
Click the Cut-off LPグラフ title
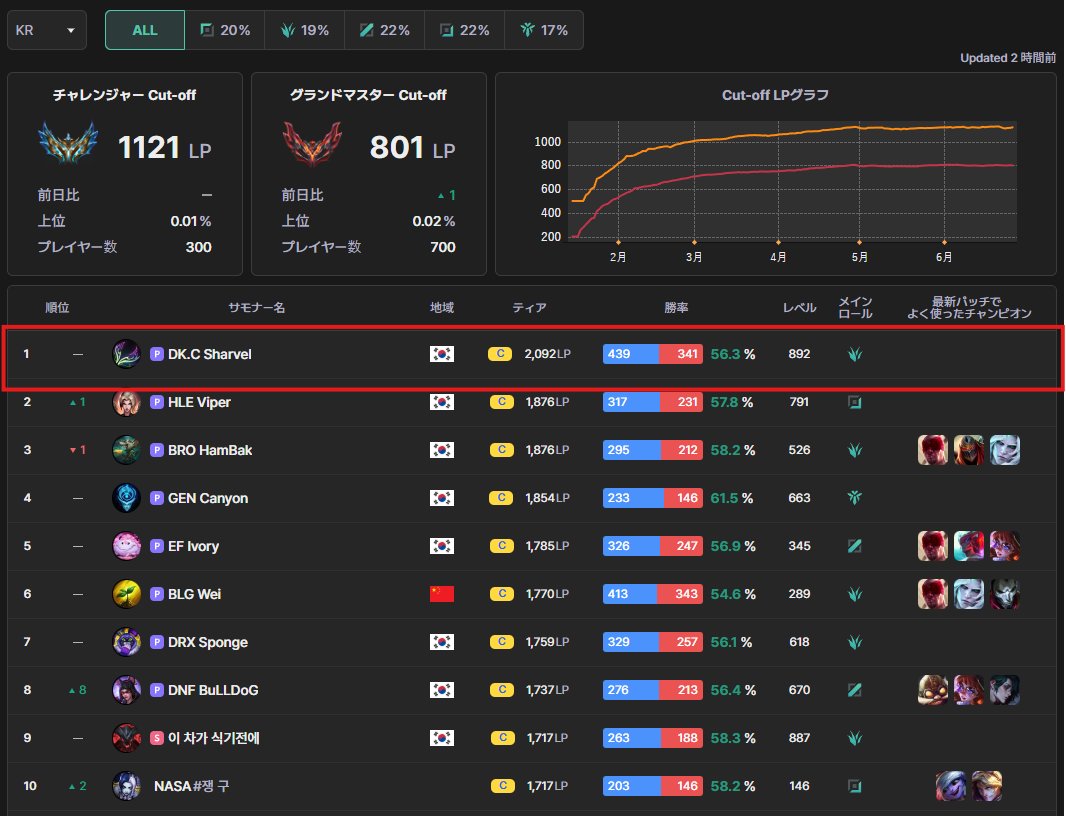[775, 95]
